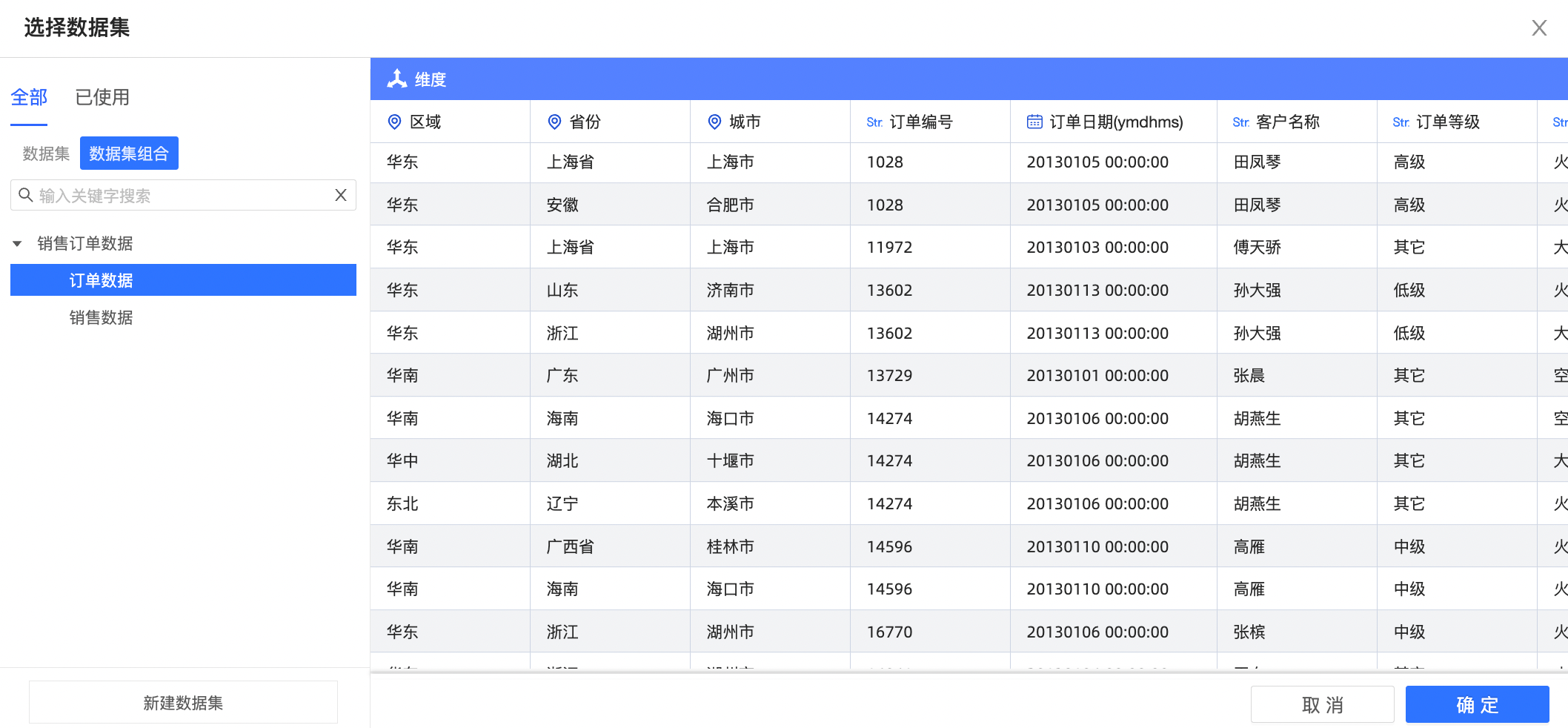Collapse the 销售订单数据 folder
The width and height of the screenshot is (1568, 728).
point(17,243)
